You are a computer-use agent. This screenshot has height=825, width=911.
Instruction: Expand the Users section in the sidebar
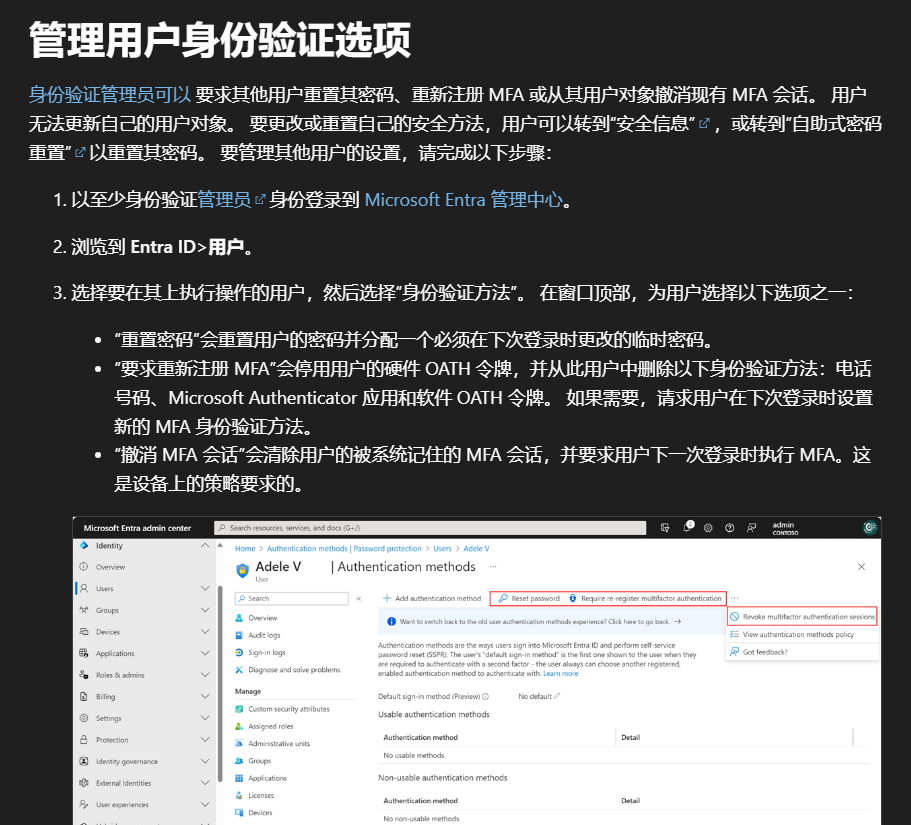[x=205, y=588]
